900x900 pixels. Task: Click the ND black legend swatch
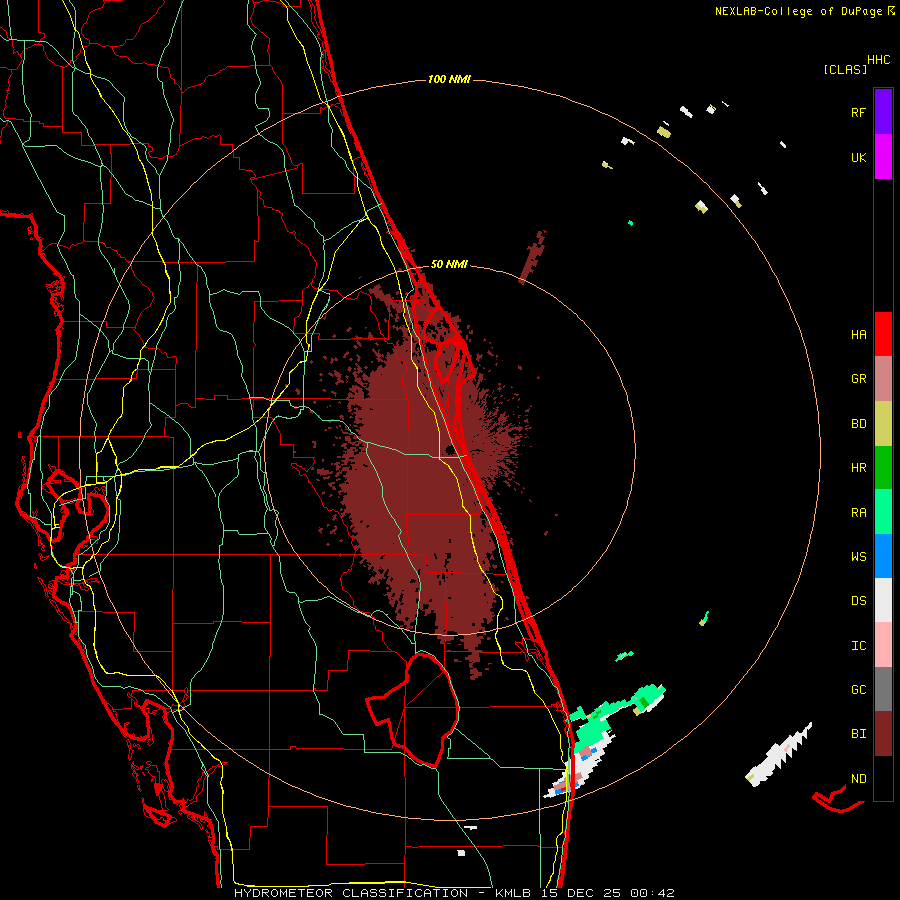point(883,778)
